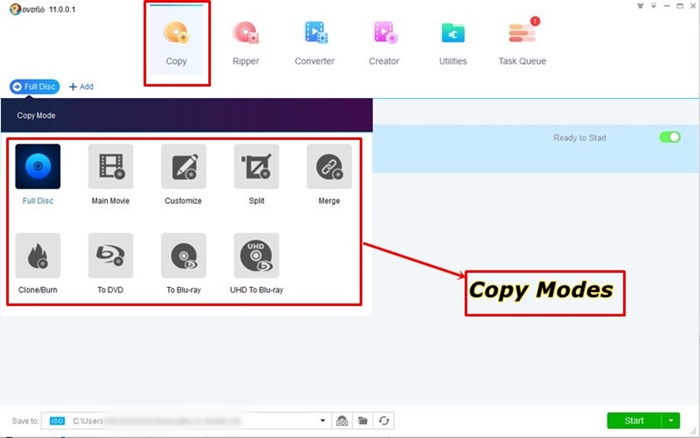This screenshot has width=700, height=438.
Task: Choose the Clone/Burn copy mode
Action: coord(38,256)
